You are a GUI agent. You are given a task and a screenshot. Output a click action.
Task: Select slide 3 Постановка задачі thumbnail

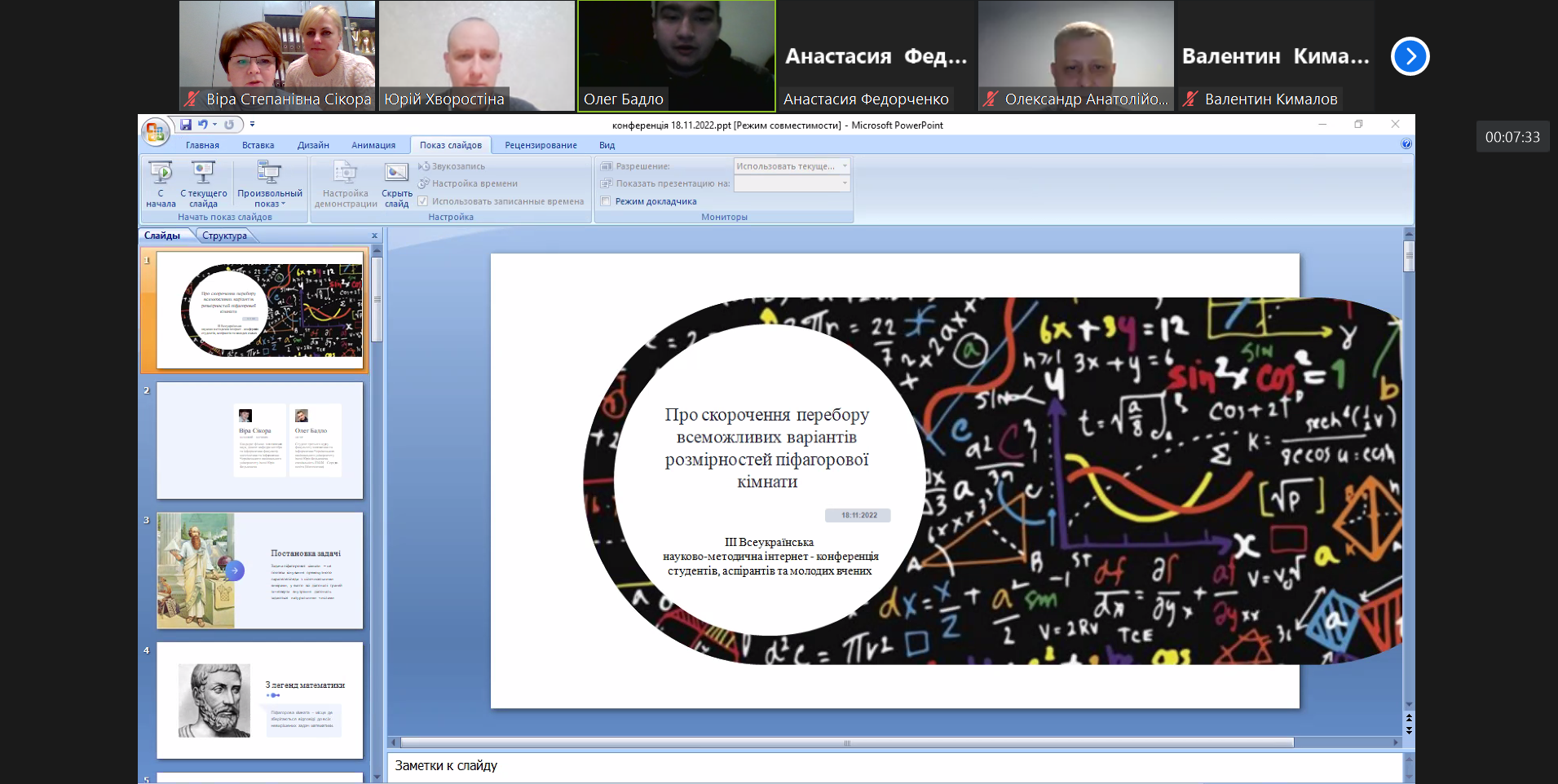(x=260, y=570)
